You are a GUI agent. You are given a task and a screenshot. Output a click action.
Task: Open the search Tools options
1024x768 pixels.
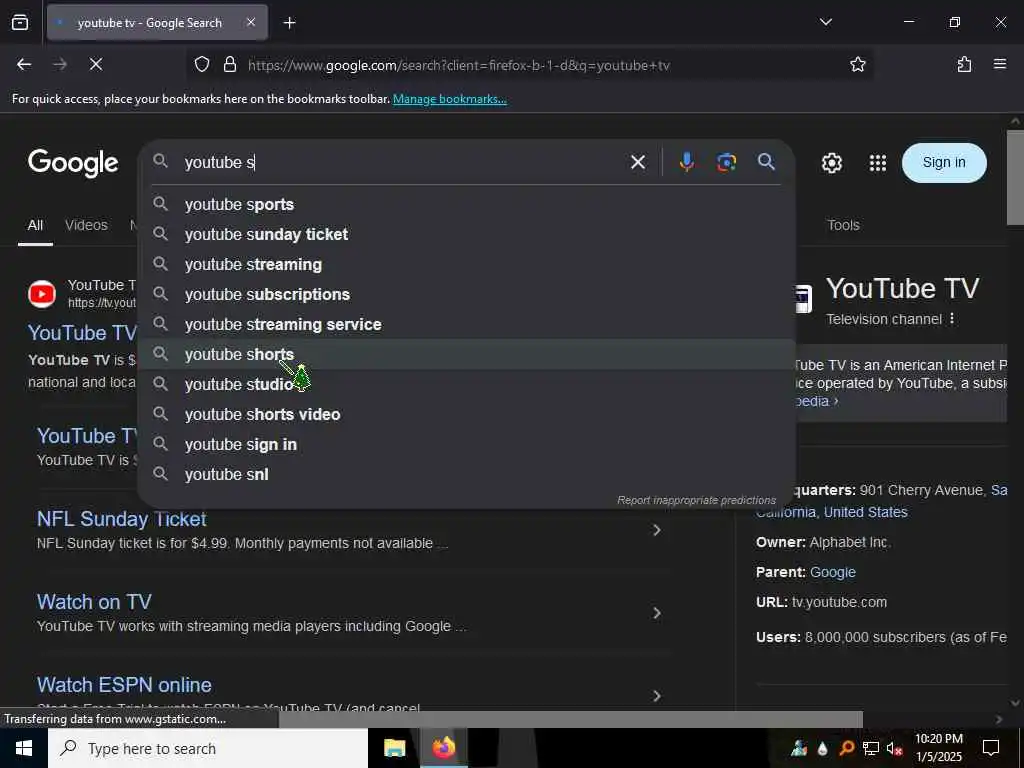[843, 225]
